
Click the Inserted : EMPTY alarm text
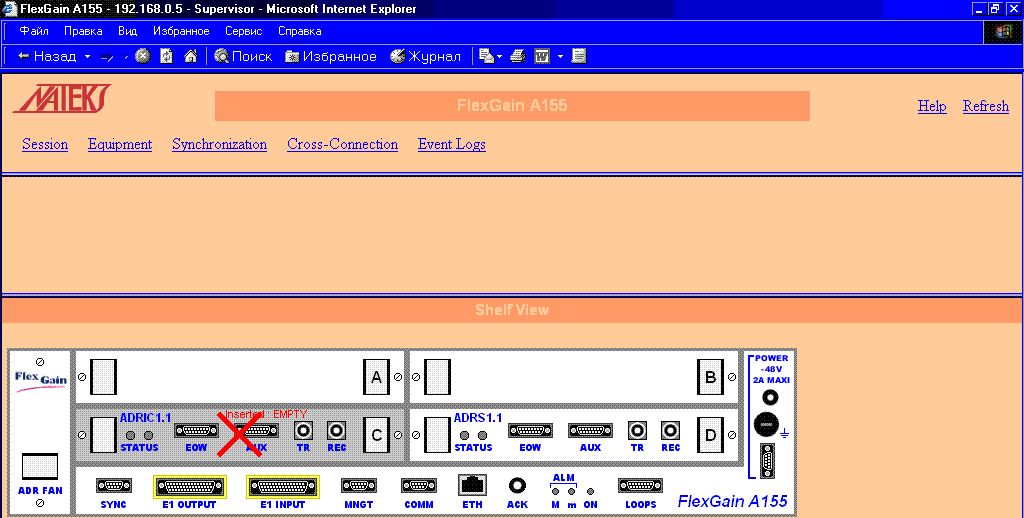pyautogui.click(x=266, y=414)
